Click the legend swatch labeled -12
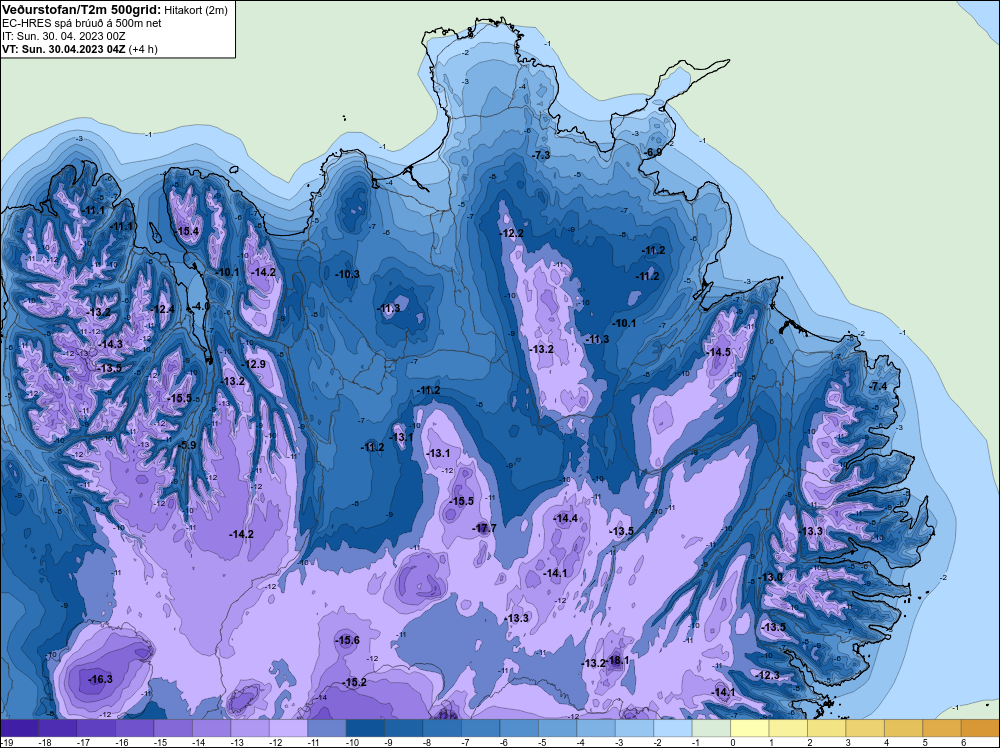Image resolution: width=1000 pixels, height=748 pixels. click(288, 728)
